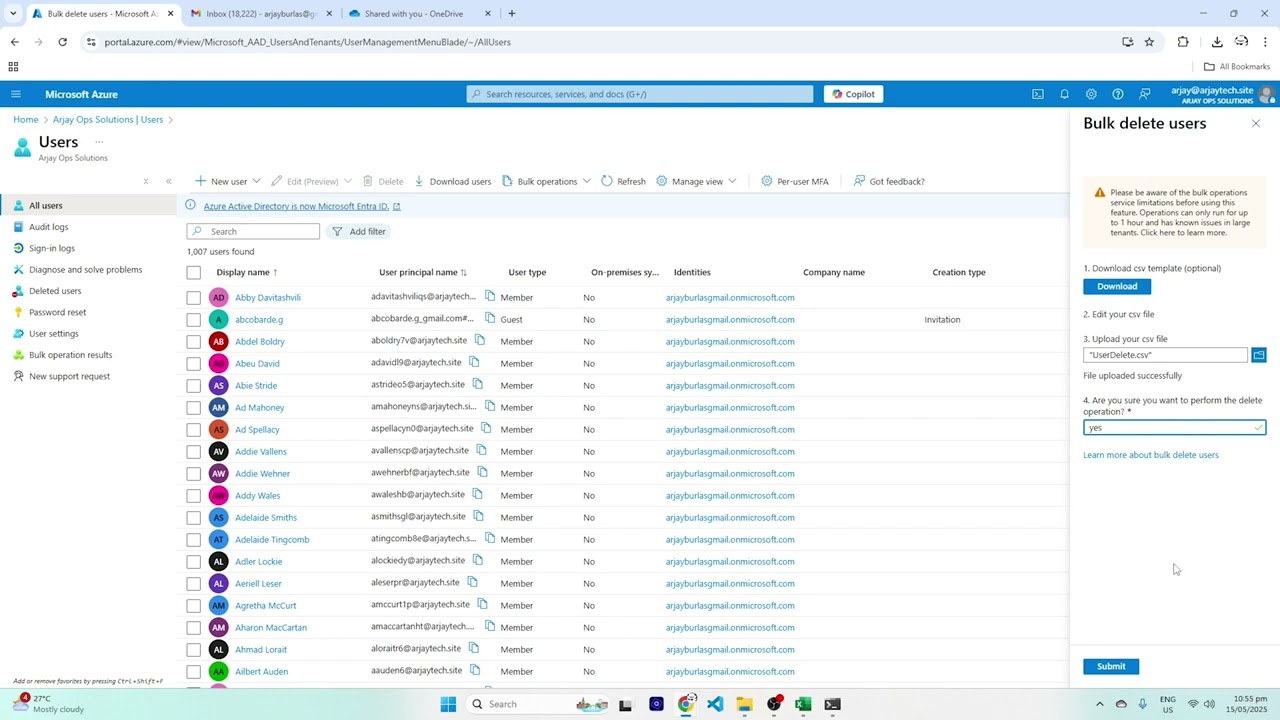This screenshot has height=720, width=1280.
Task: Open the Azure help question mark
Action: pyautogui.click(x=1118, y=94)
